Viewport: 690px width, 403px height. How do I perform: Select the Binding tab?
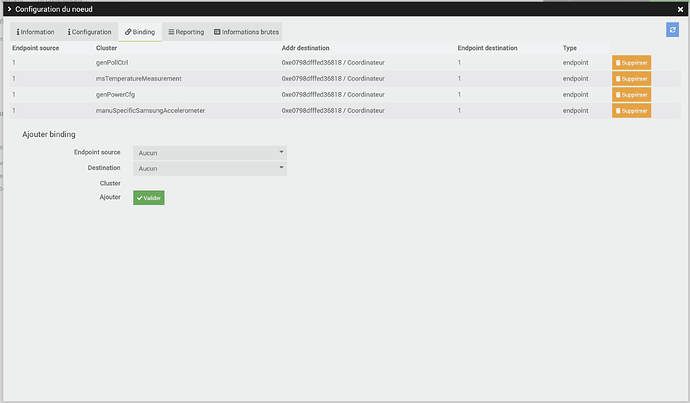(140, 32)
